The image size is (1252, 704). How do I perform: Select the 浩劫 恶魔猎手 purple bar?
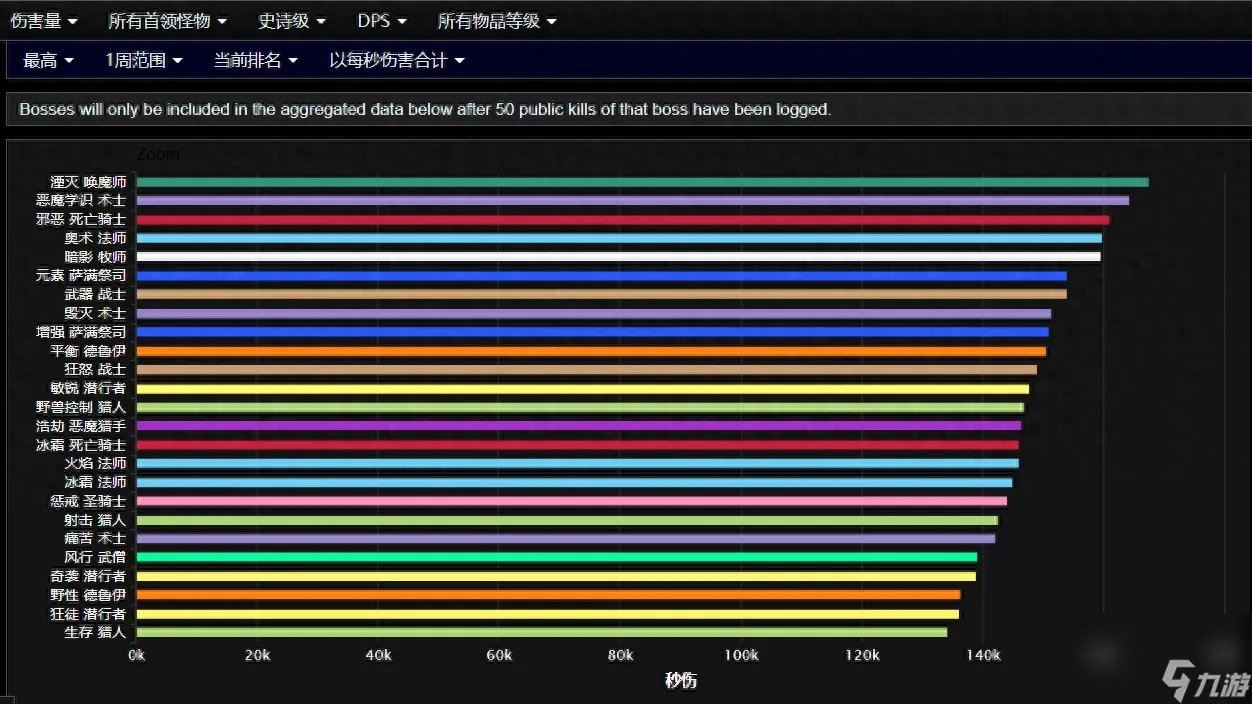point(578,426)
